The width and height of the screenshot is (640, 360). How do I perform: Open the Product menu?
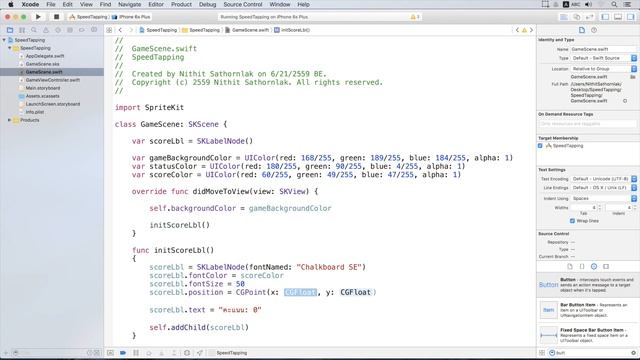(181, 4)
